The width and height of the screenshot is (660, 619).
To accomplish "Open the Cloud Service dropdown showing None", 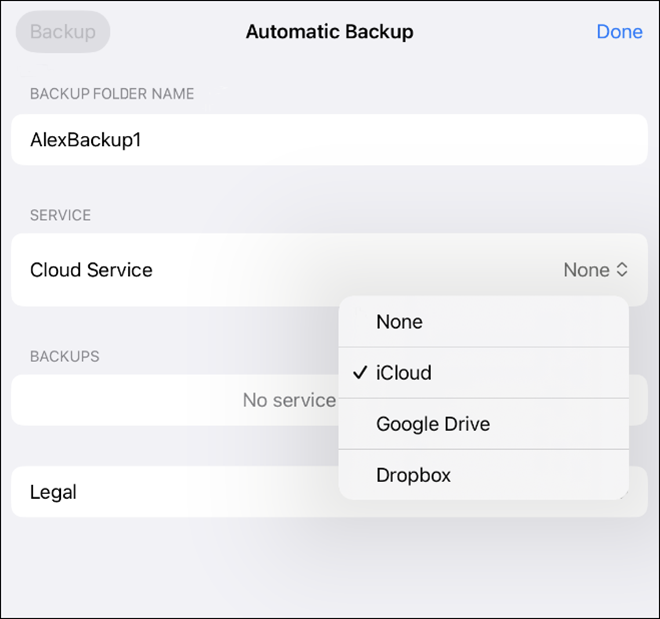I will point(595,270).
